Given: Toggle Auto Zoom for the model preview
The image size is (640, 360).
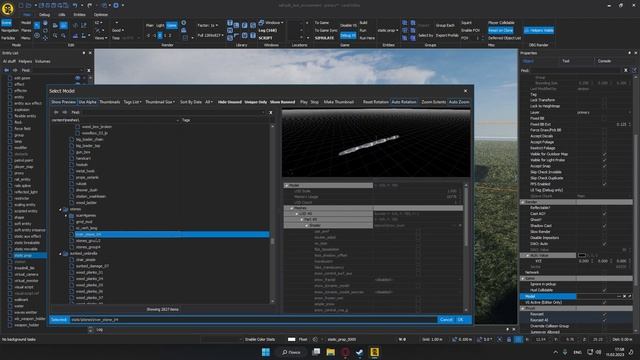Looking at the screenshot, I should (x=459, y=102).
